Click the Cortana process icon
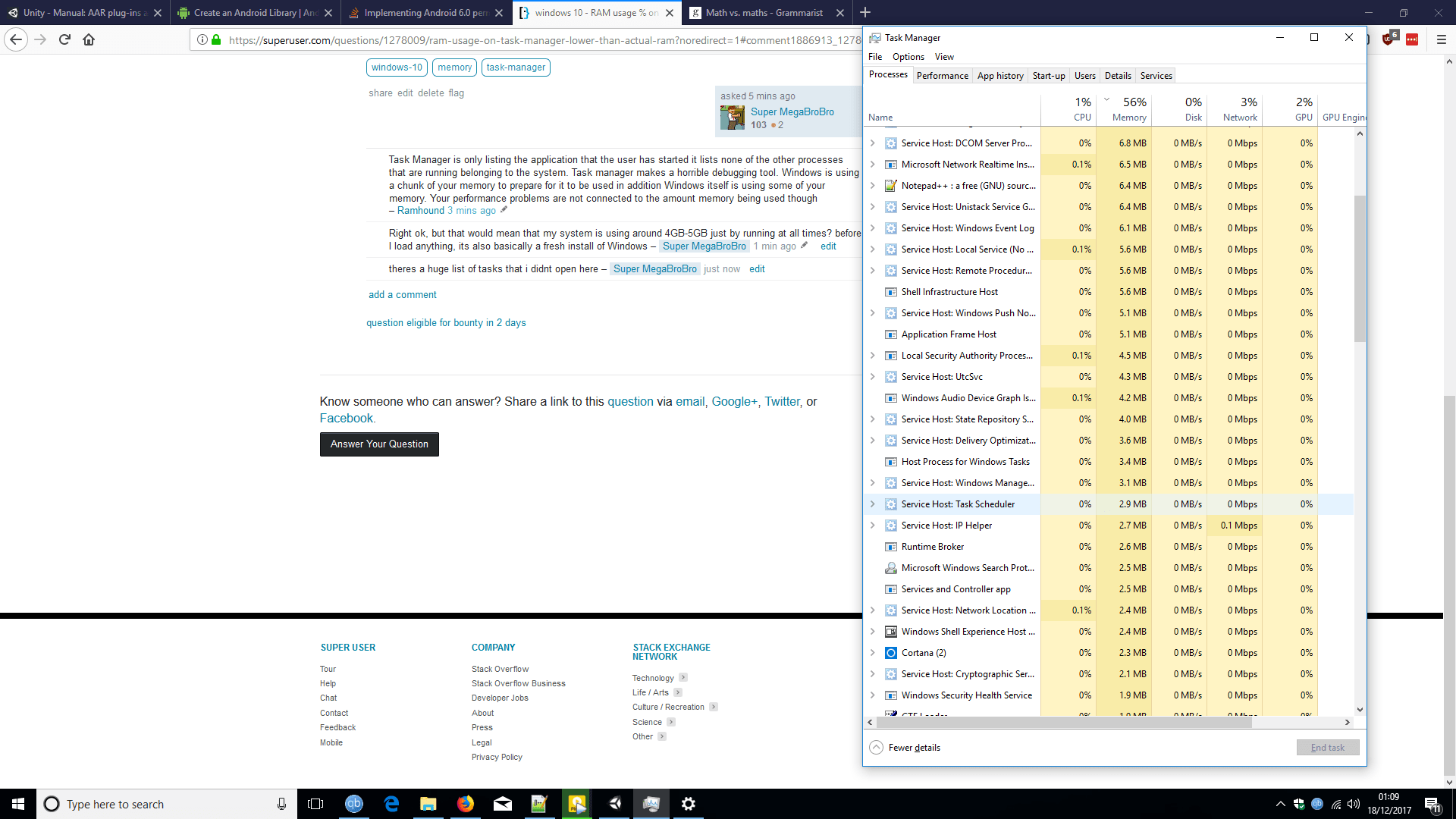 (x=891, y=653)
